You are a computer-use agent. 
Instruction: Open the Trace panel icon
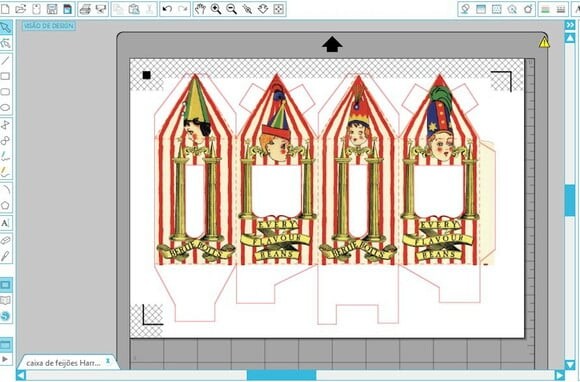point(512,9)
